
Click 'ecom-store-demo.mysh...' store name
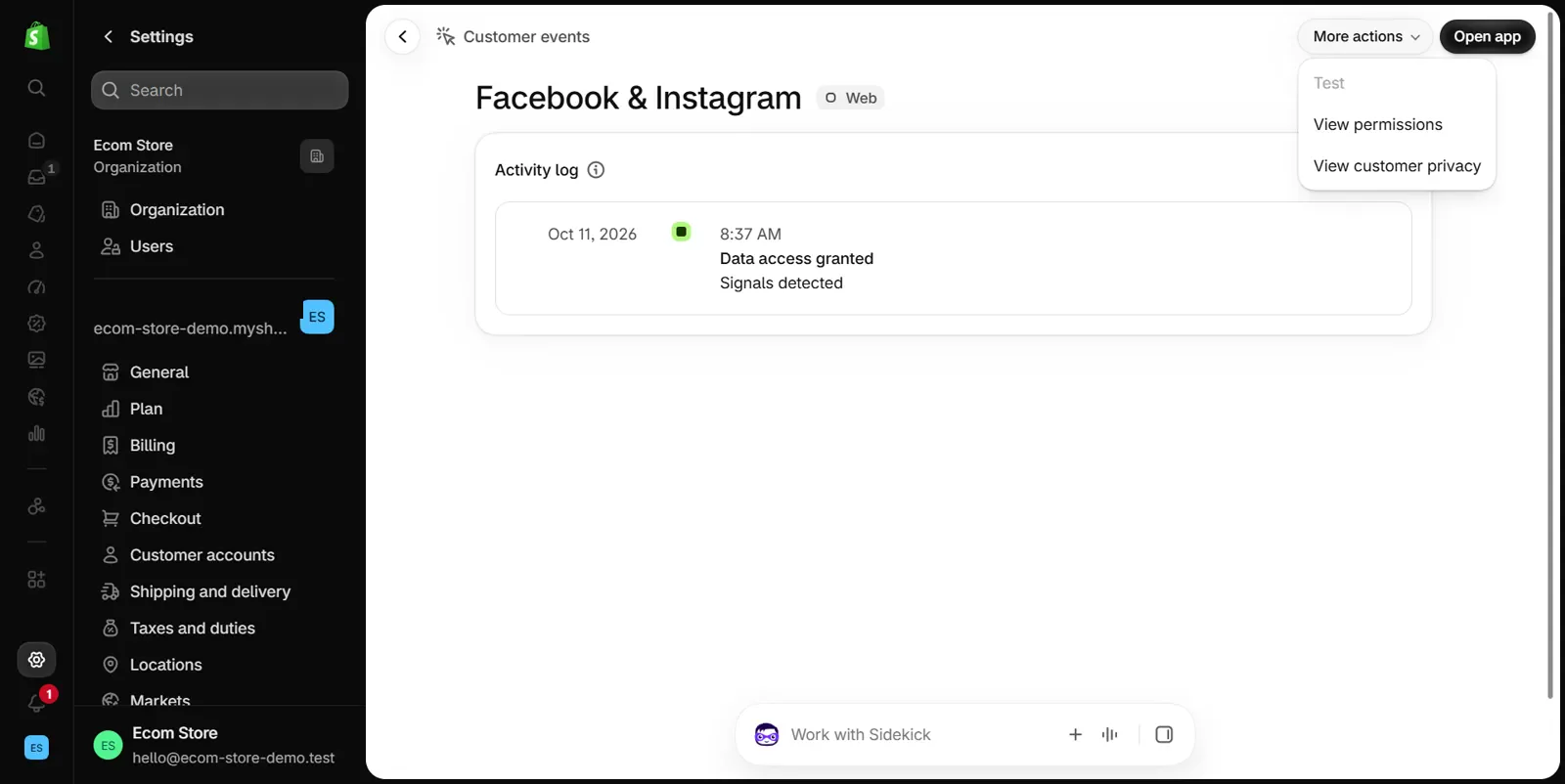191,328
